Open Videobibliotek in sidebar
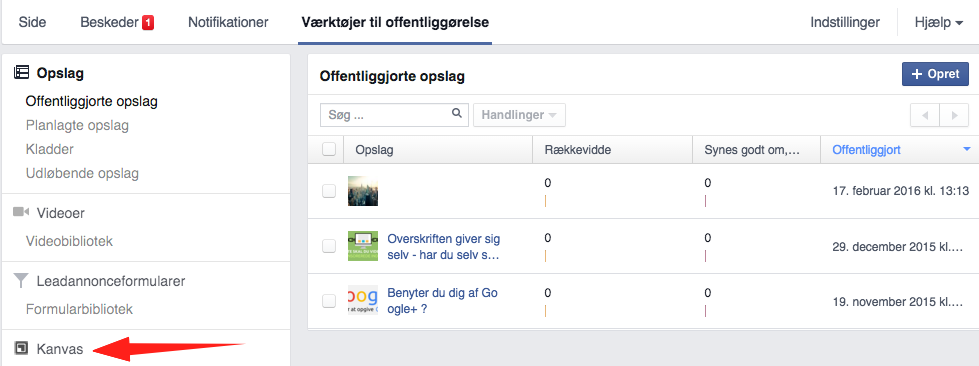Viewport: 979px width, 366px height. coord(69,241)
